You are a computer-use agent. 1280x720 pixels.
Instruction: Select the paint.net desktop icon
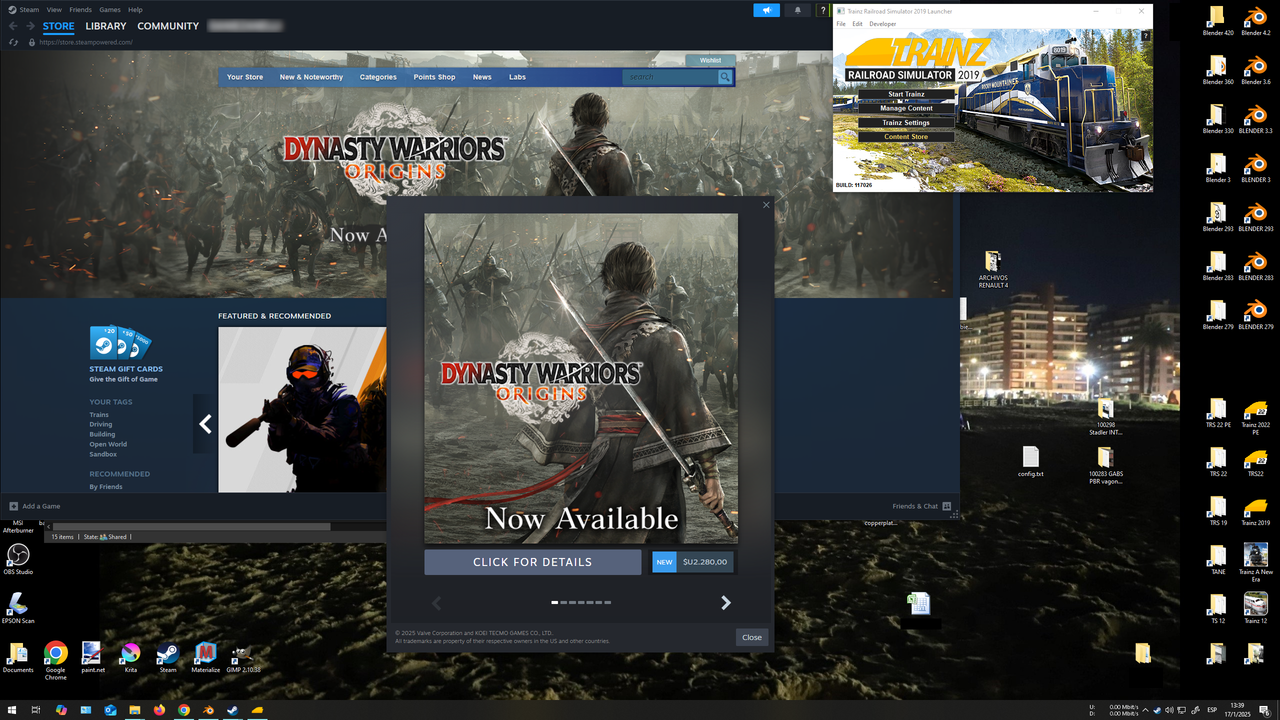(x=93, y=658)
